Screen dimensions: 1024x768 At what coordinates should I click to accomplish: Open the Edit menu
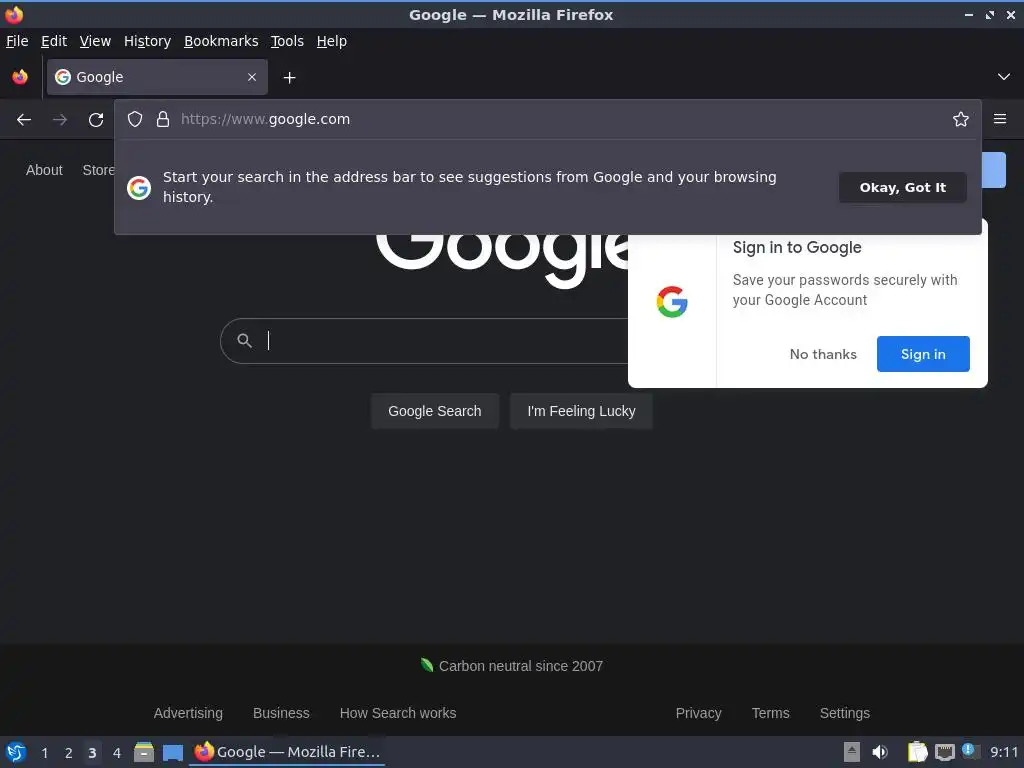click(x=54, y=41)
